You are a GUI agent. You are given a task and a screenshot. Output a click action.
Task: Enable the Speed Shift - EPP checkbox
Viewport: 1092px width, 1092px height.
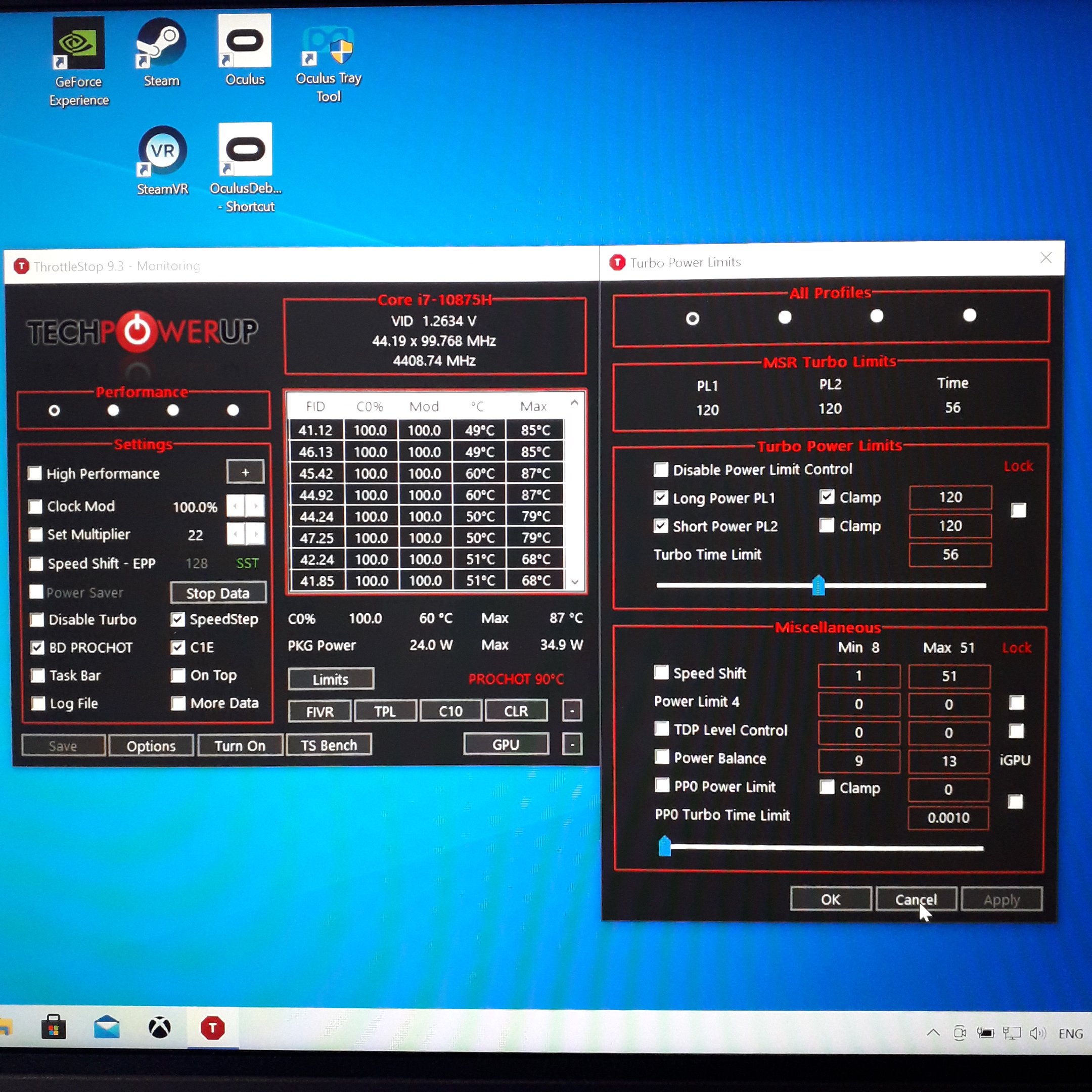[x=36, y=564]
